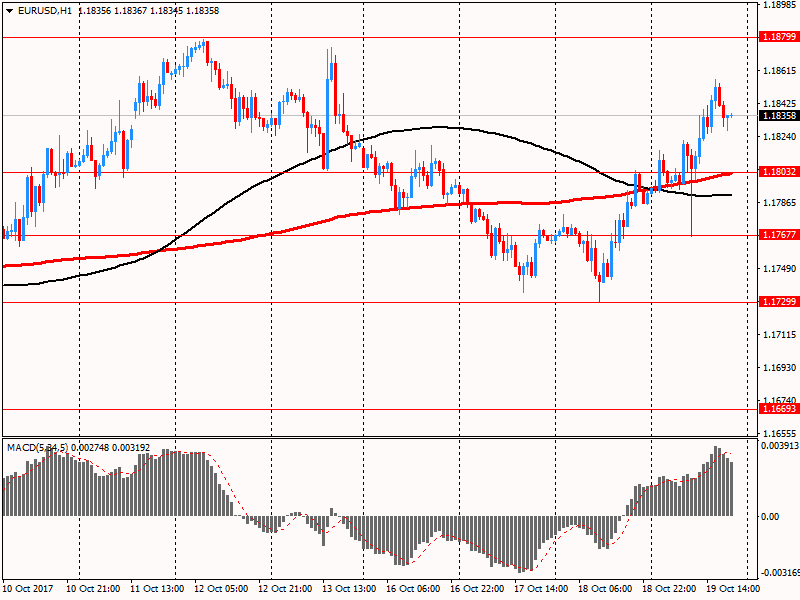The height and width of the screenshot is (600, 800).
Task: Click the 18 Oct 06:00 time axis label
Action: click(x=606, y=589)
